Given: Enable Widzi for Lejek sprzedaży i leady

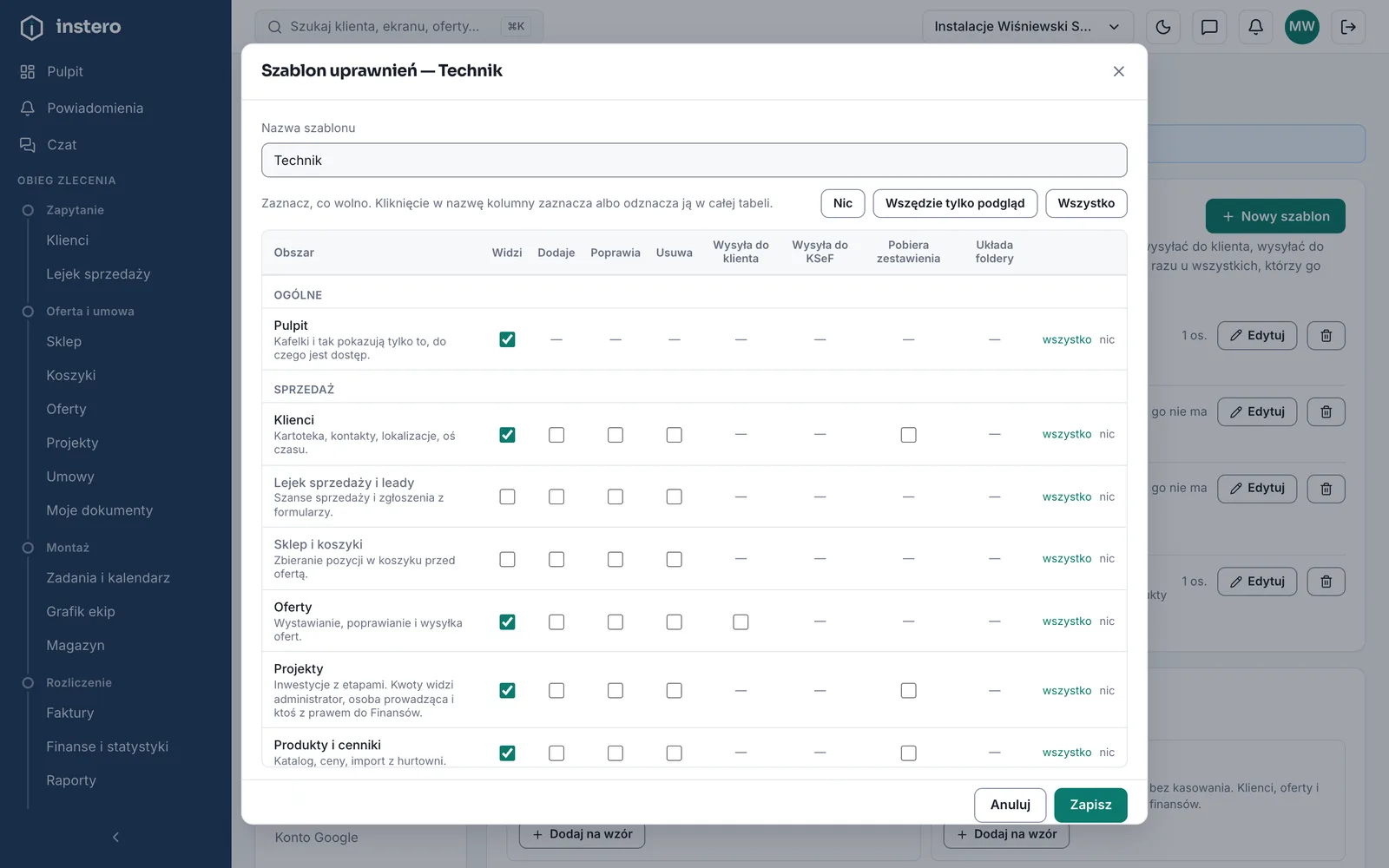Looking at the screenshot, I should point(507,496).
